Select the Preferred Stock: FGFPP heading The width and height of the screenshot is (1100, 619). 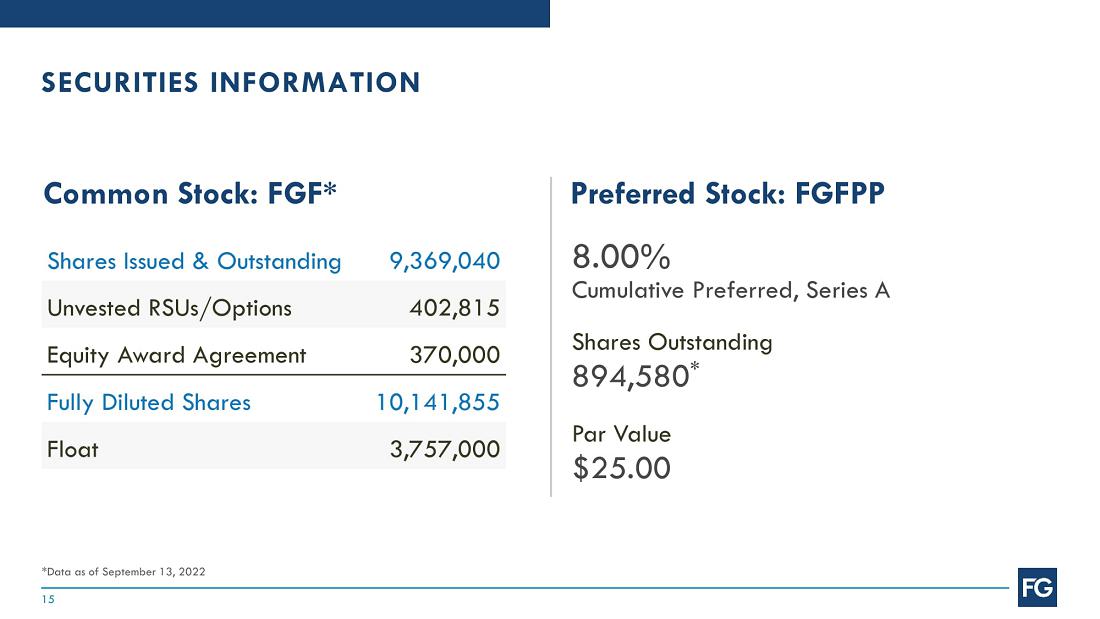click(x=727, y=193)
